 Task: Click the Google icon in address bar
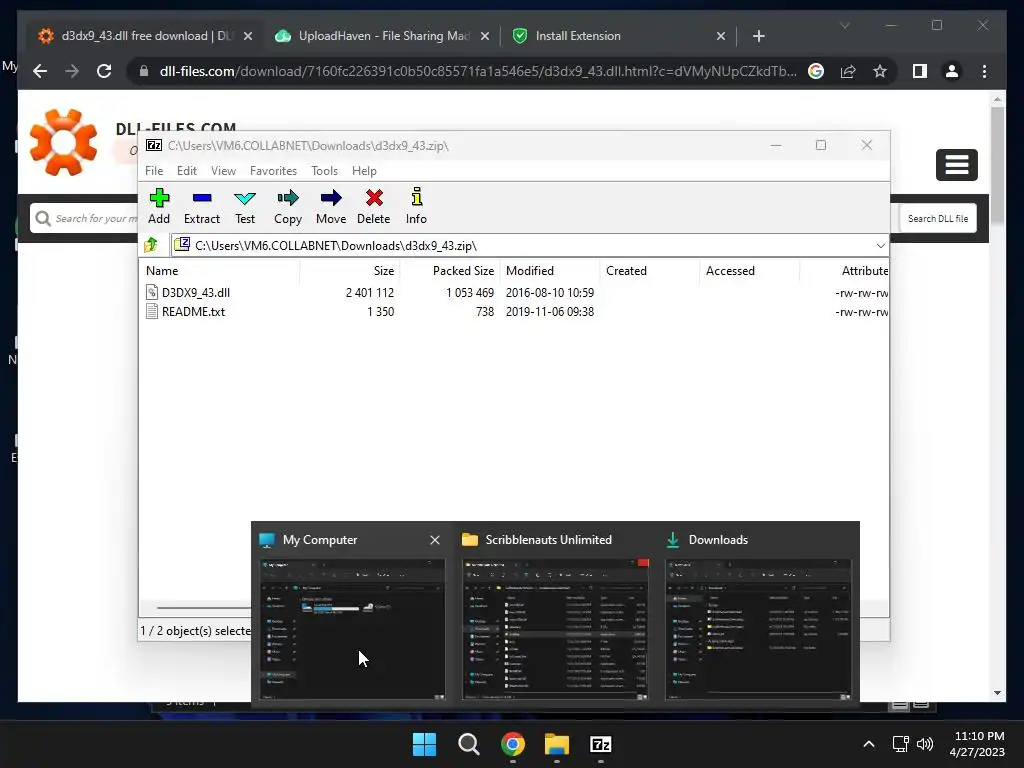coord(816,71)
